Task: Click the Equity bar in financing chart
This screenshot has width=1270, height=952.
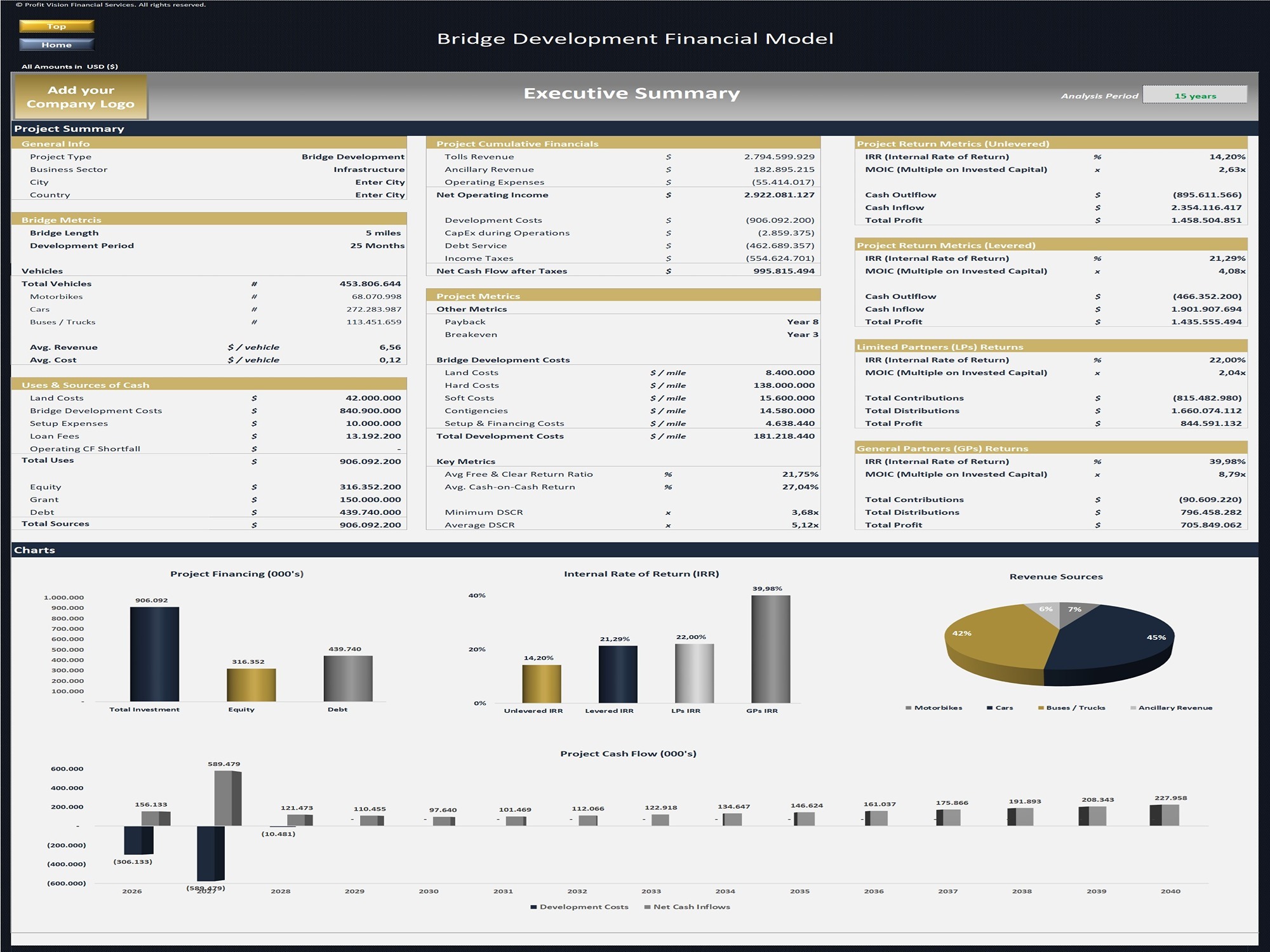Action: pos(251,684)
